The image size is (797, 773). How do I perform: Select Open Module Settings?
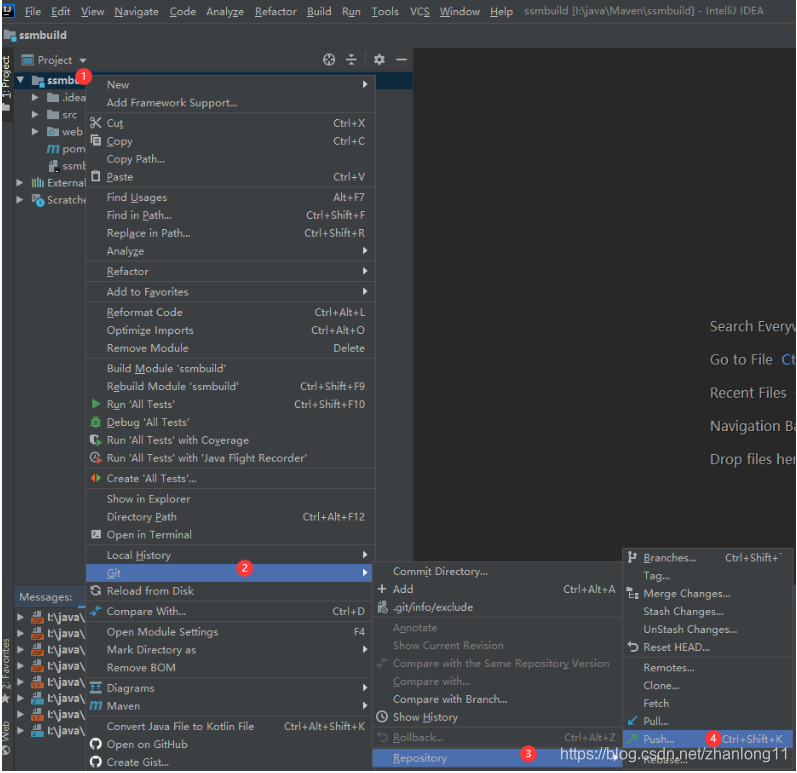(x=162, y=632)
